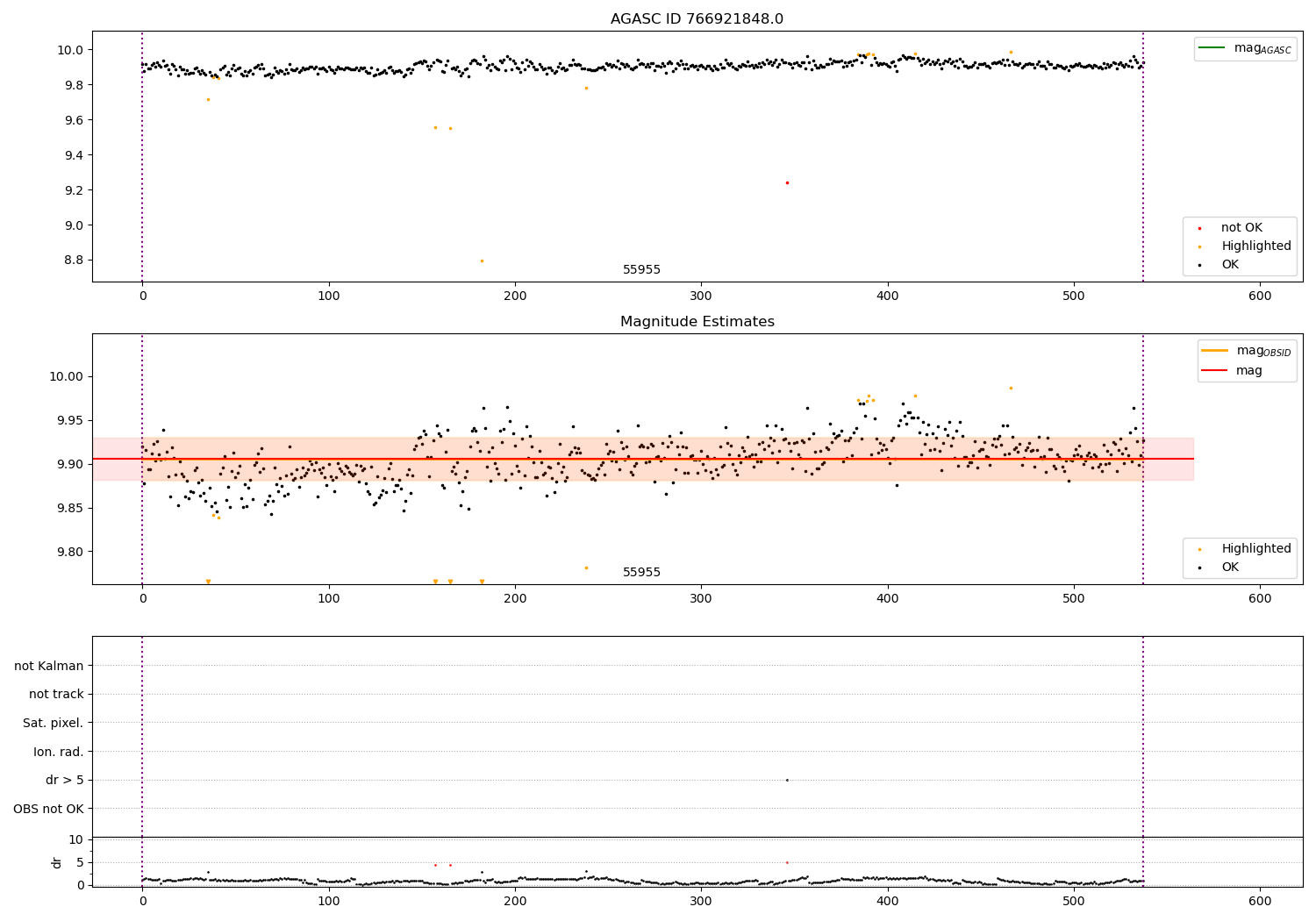Screen dimensions: 1316x921
Task: Click y-axis tick '9.2' in top plot
Action: tap(74, 190)
